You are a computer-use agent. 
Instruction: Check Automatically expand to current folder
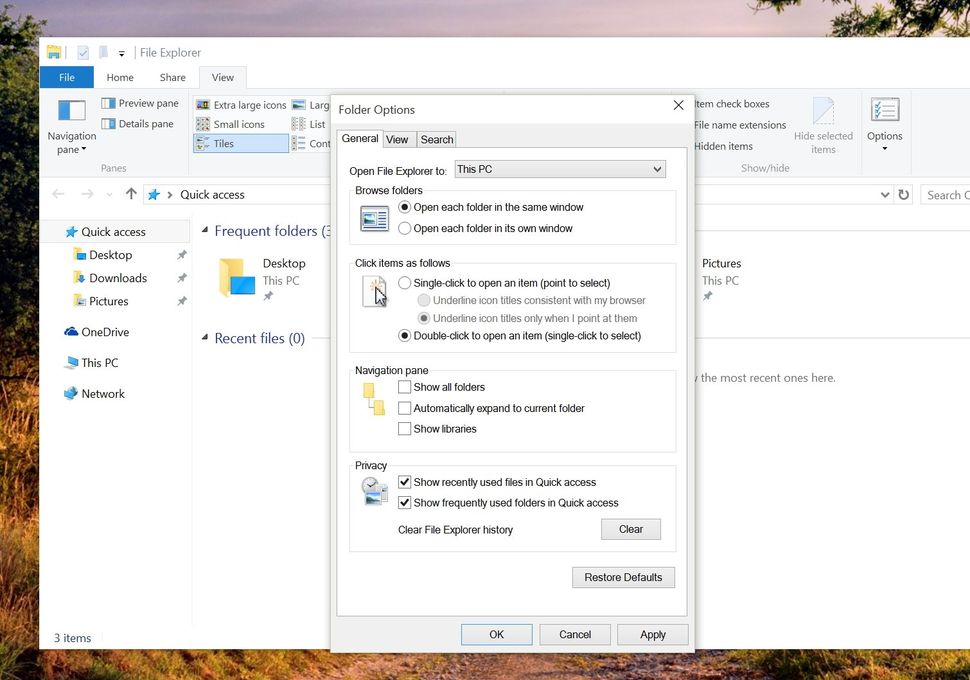tap(405, 408)
